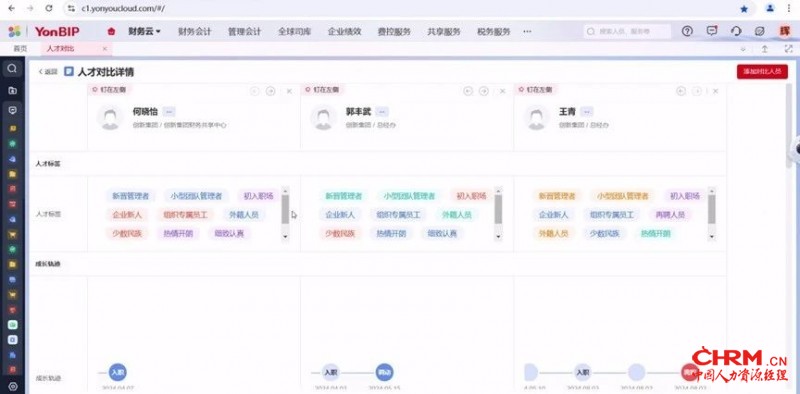This screenshot has width=800, height=394.
Task: Open the sidebar settings gear icon
Action: (13, 386)
